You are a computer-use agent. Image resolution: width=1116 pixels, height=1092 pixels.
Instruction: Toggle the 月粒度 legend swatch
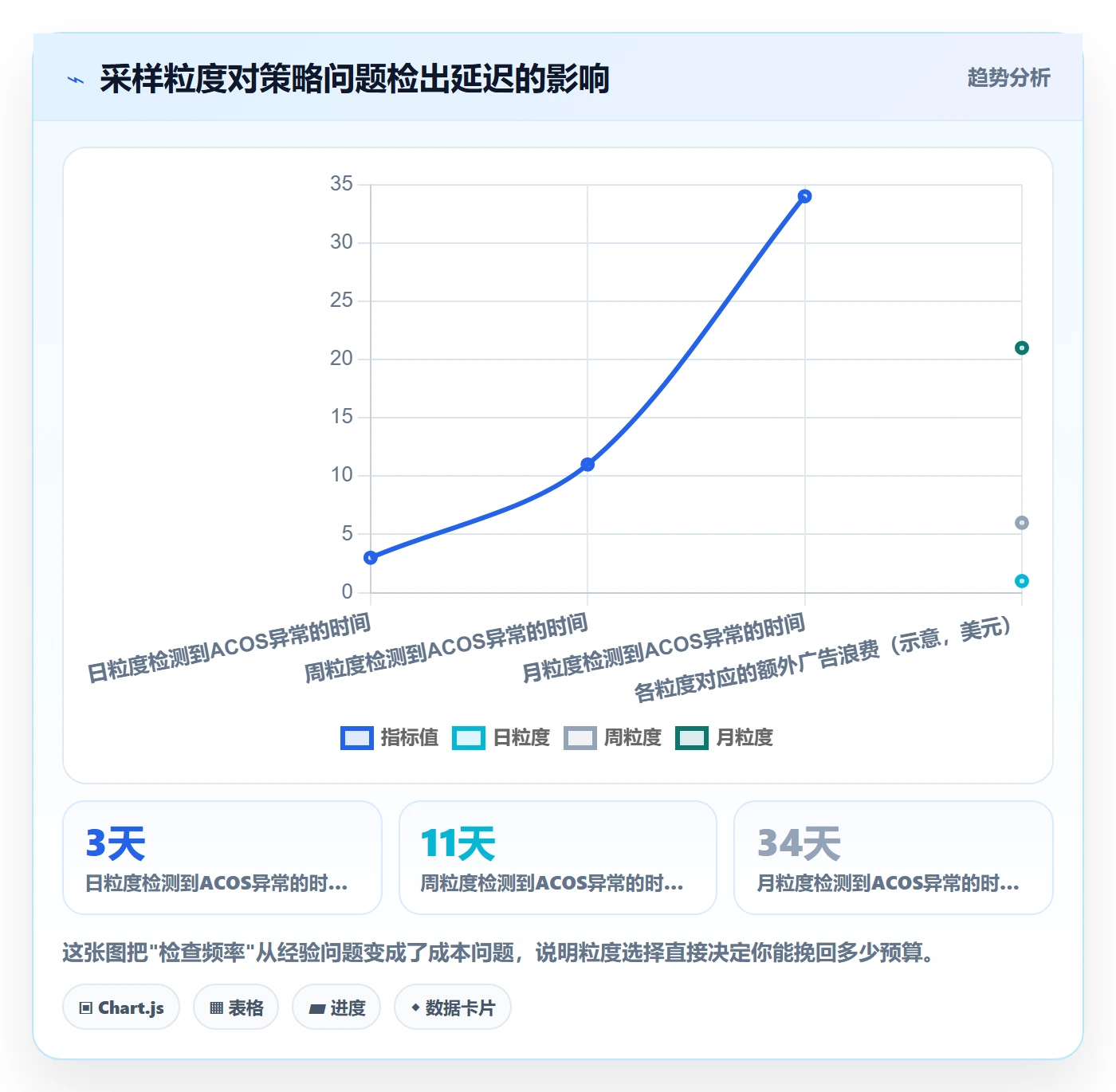pyautogui.click(x=691, y=738)
